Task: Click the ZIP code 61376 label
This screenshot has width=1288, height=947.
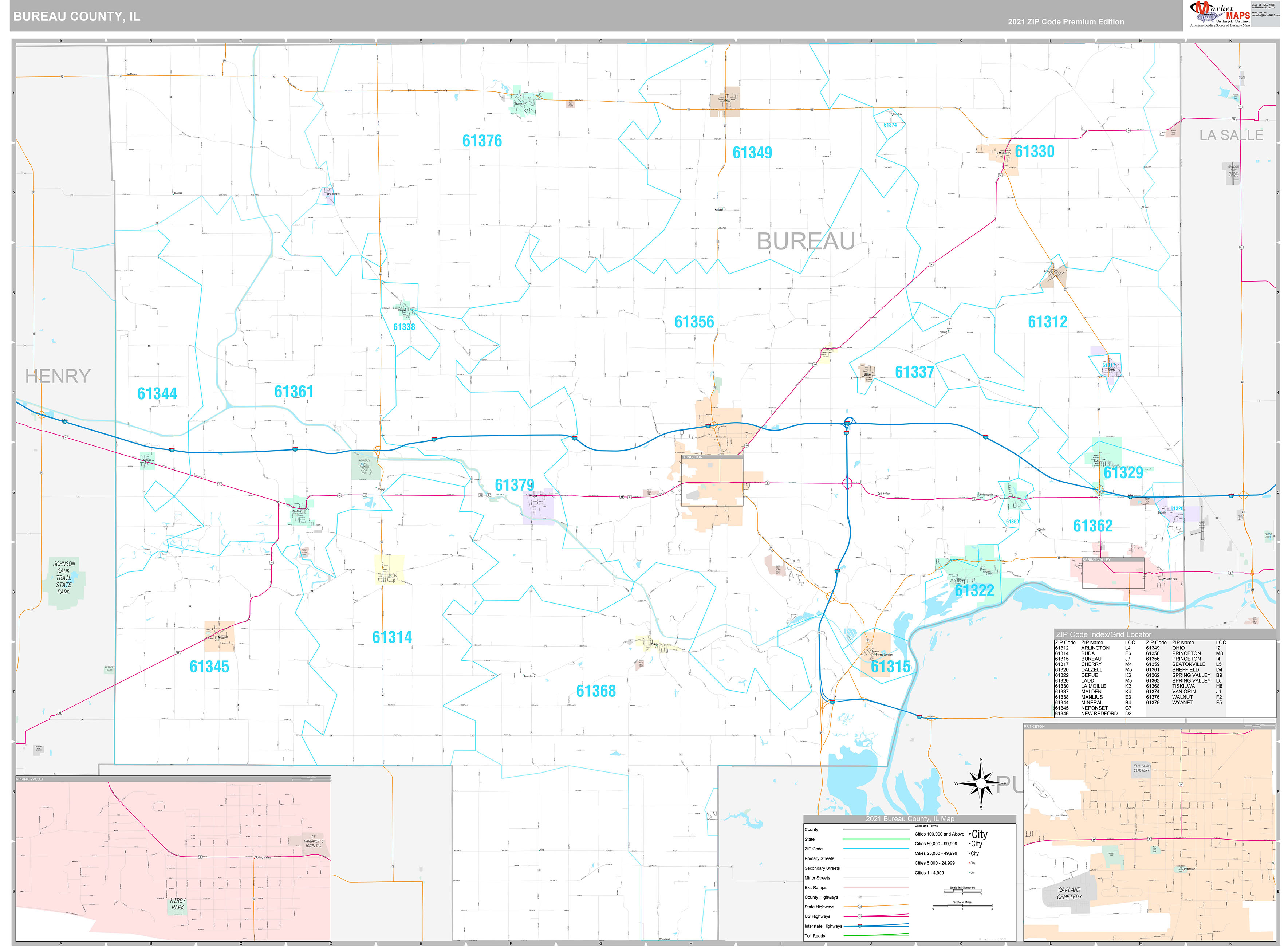Action: (482, 141)
